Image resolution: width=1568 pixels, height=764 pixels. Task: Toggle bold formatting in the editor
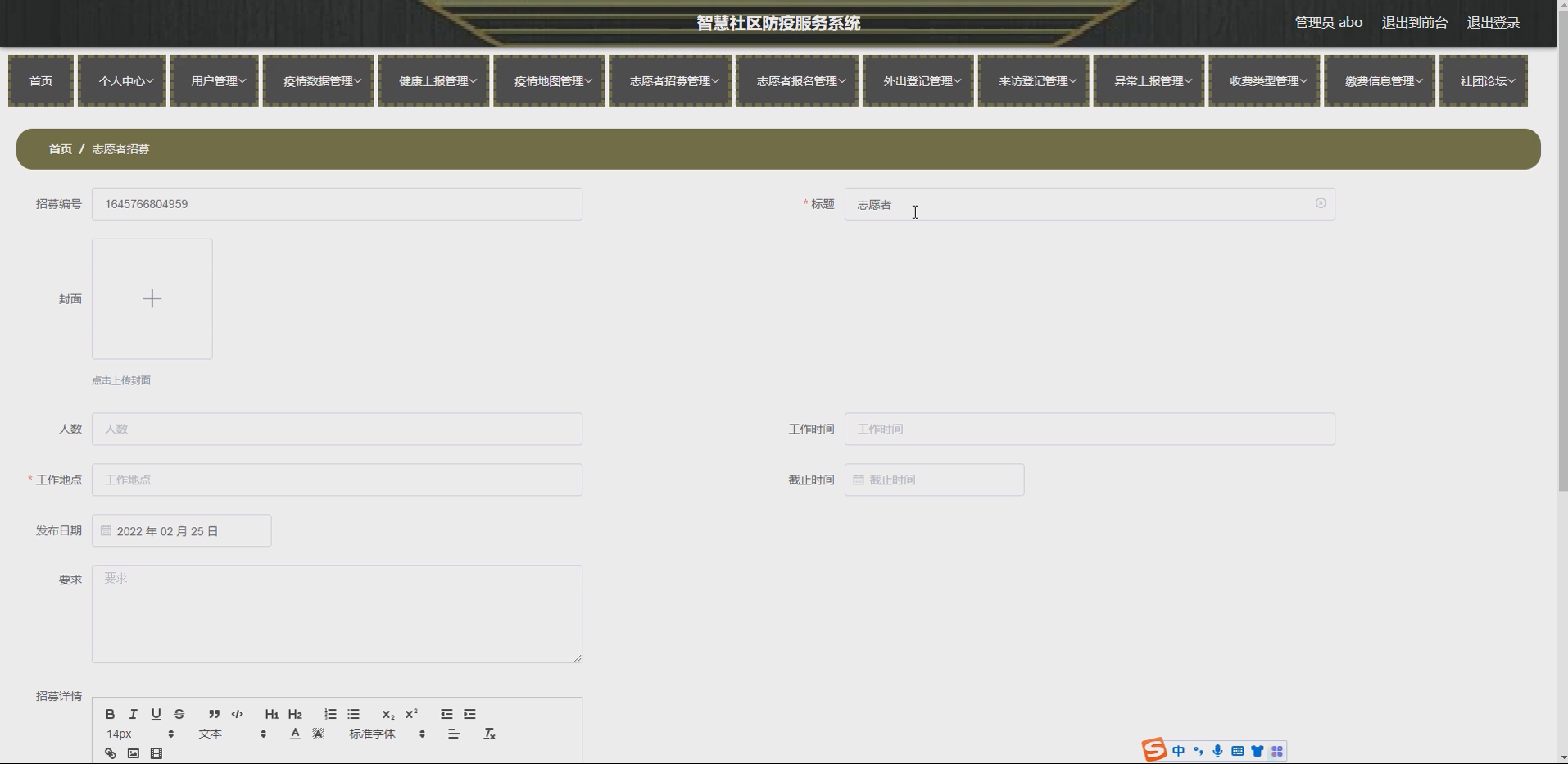[x=110, y=714]
